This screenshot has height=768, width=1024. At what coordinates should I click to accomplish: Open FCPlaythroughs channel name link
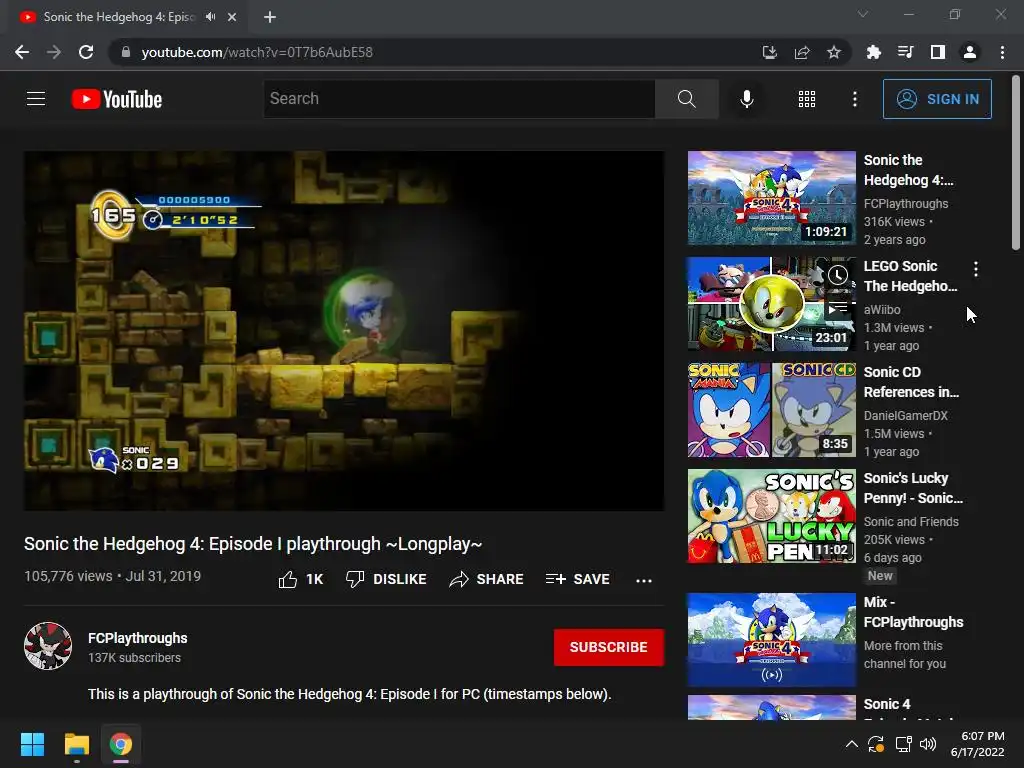coord(138,638)
